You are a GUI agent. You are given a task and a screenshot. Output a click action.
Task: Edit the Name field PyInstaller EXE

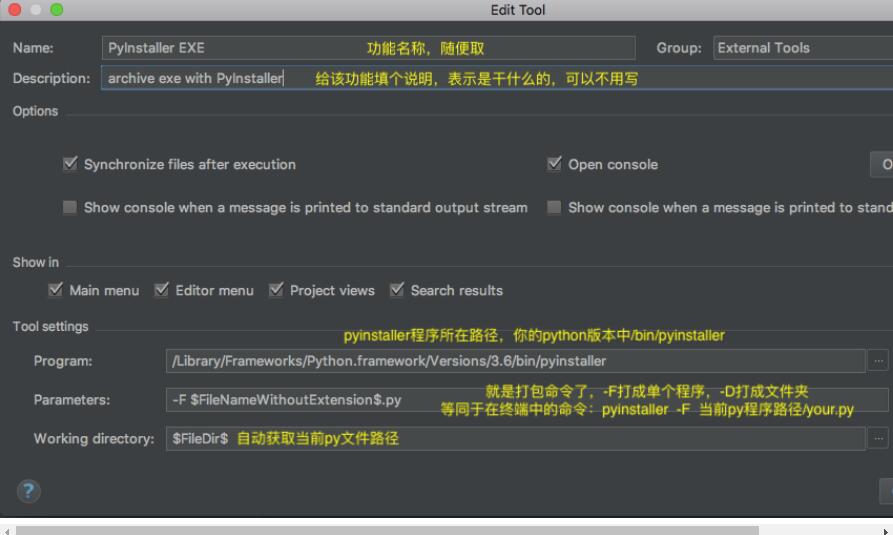pos(368,48)
